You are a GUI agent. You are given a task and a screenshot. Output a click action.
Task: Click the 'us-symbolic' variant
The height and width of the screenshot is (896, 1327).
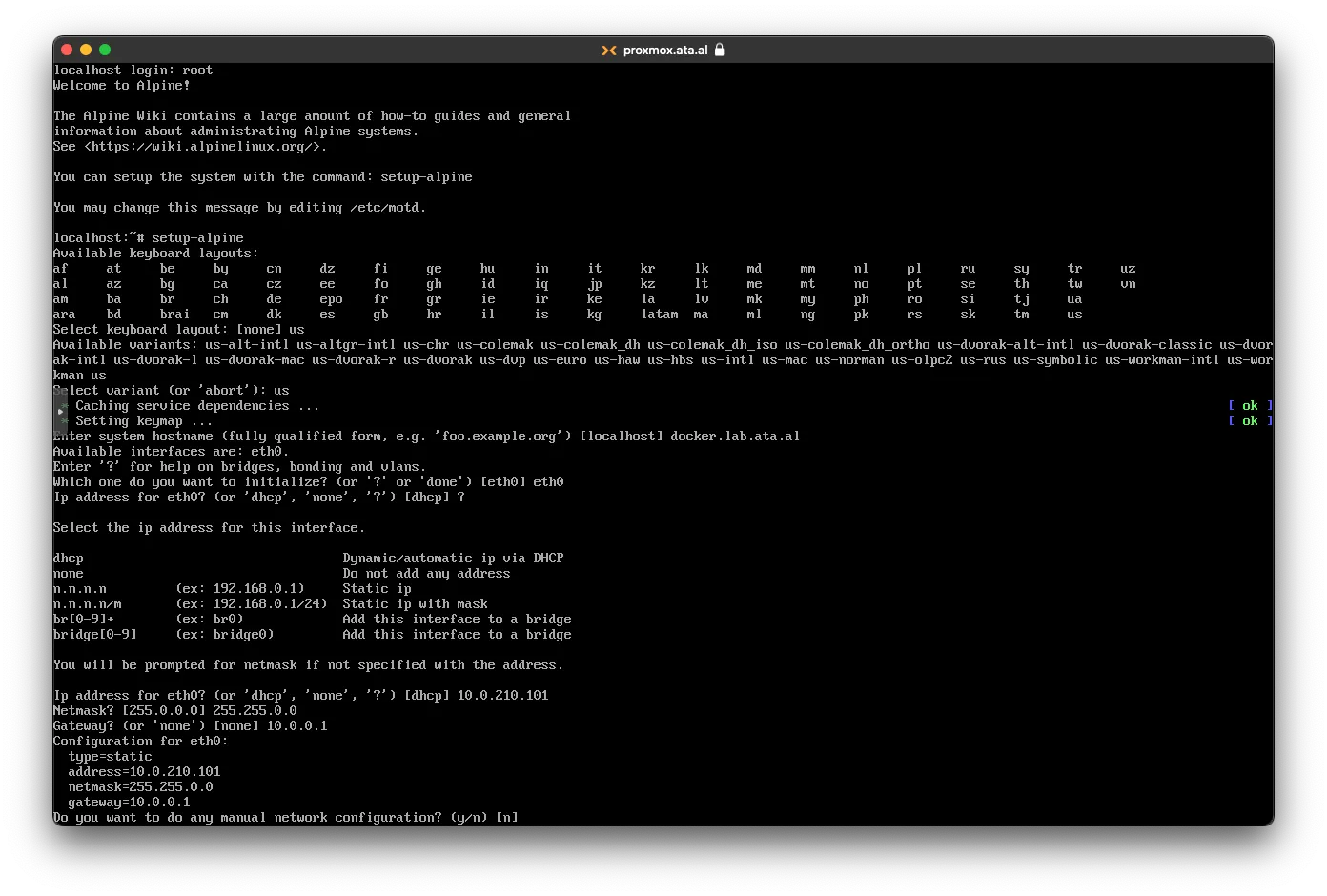point(1056,360)
